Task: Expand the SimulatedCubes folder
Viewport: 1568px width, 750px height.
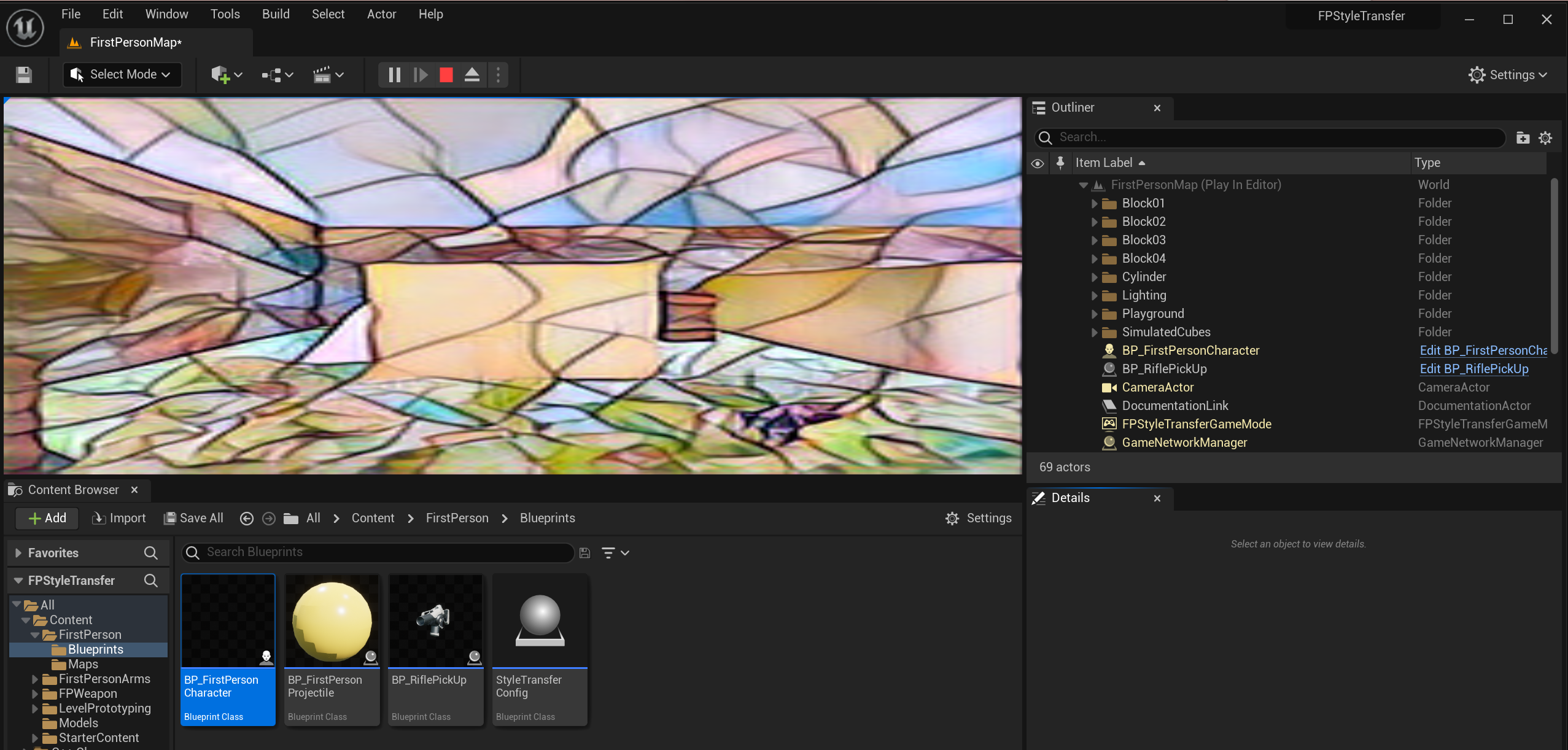Action: (x=1094, y=332)
